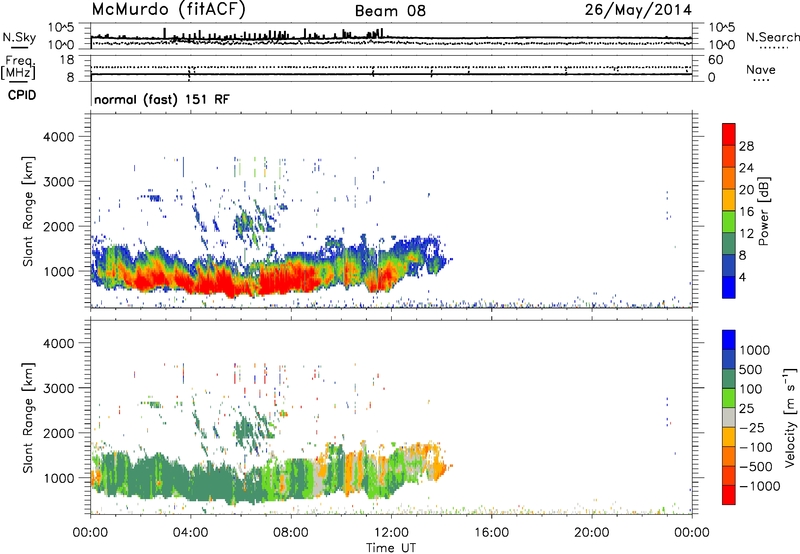Click the blue swatch of the power color bar
Image resolution: width=800 pixels, height=554 pixels.
(729, 287)
